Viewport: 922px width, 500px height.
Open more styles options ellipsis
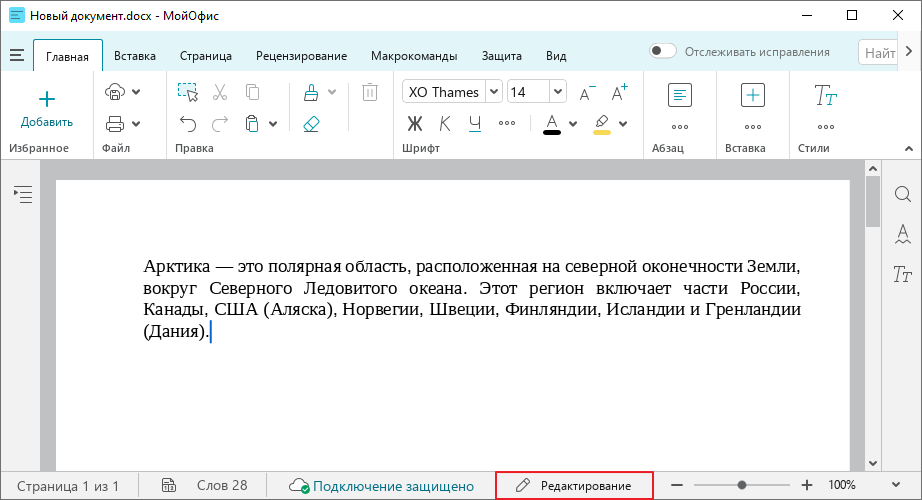[x=826, y=127]
